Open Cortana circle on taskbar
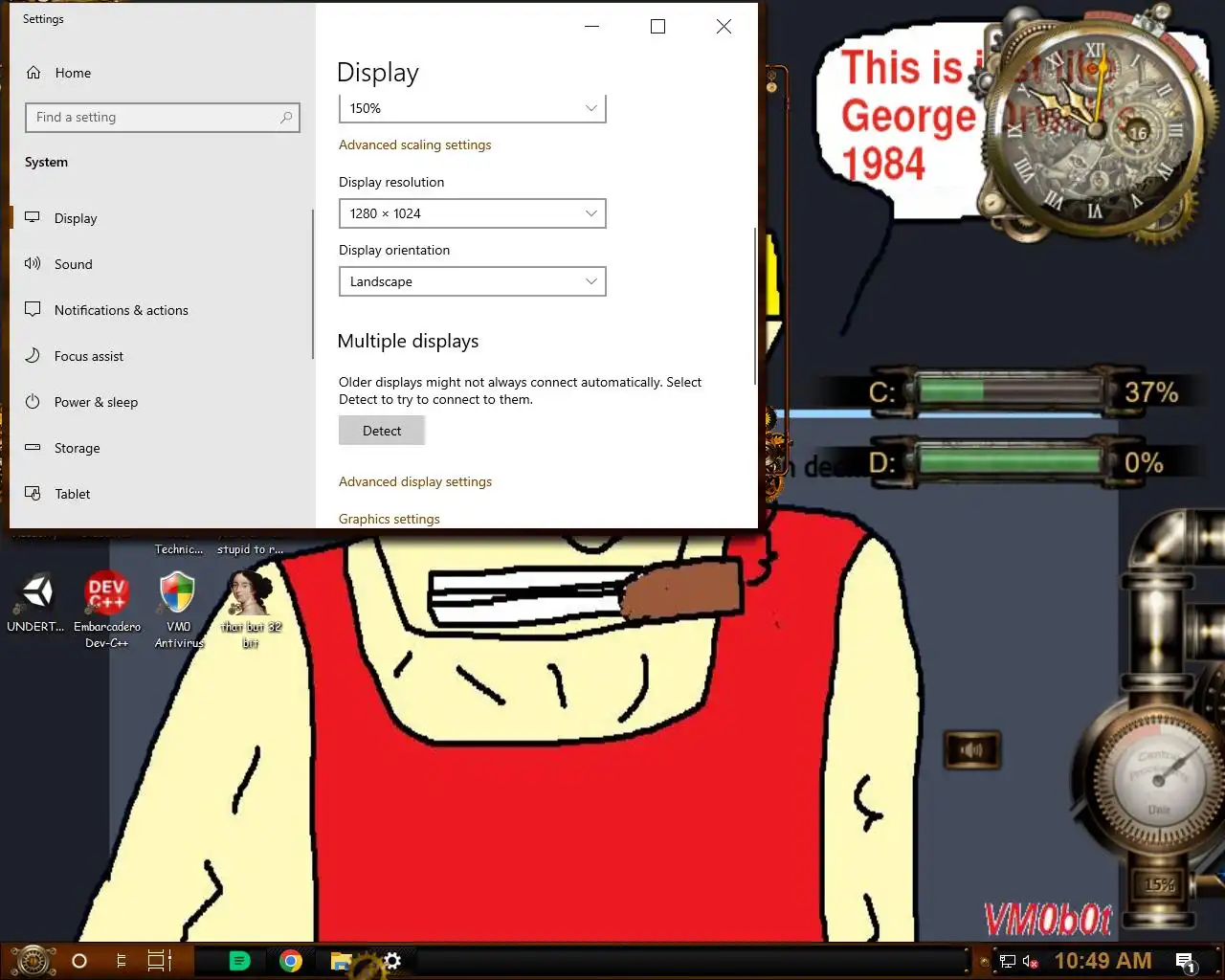The height and width of the screenshot is (980, 1225). click(79, 961)
